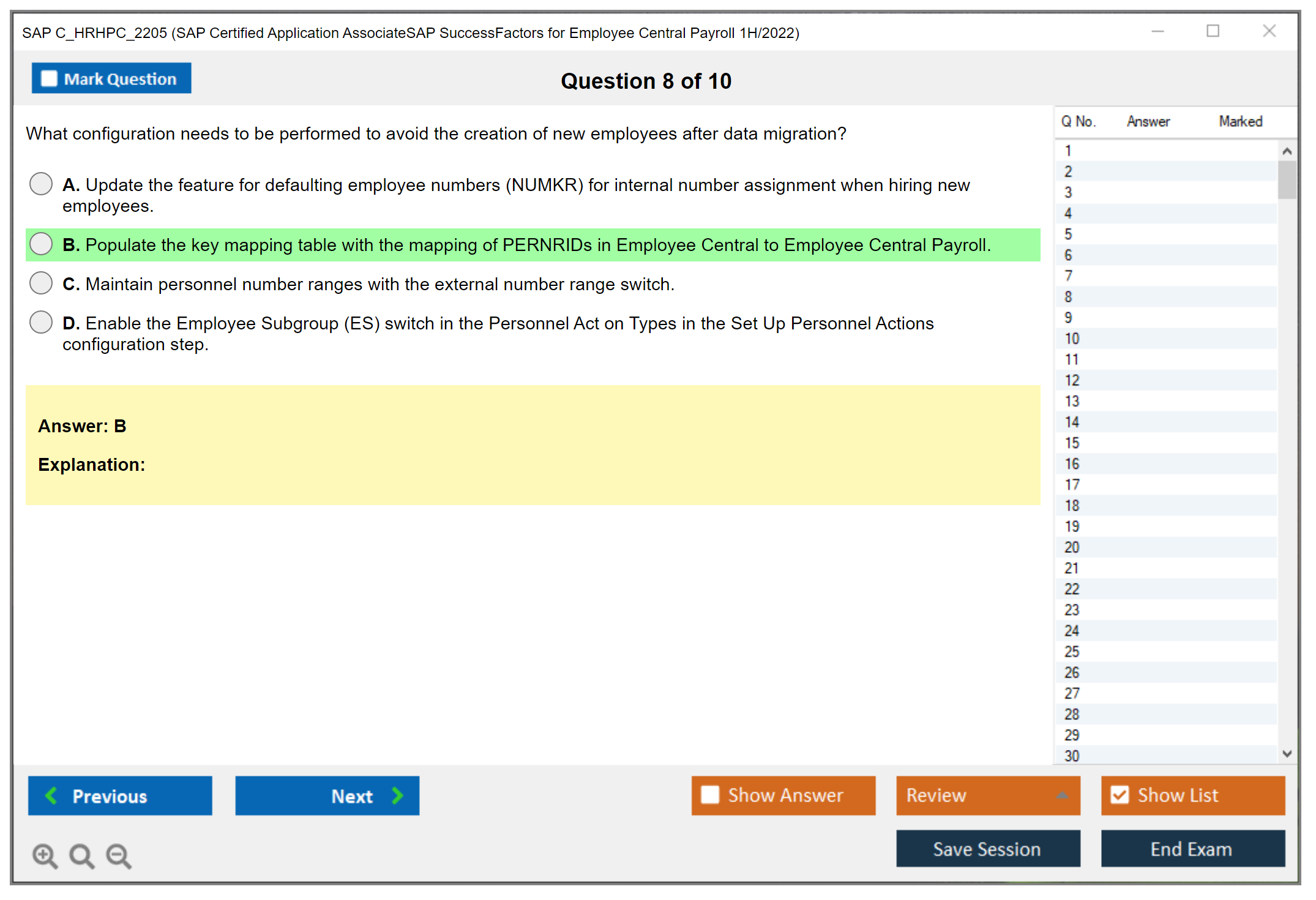The width and height of the screenshot is (1316, 900).
Task: Click the reset zoom magnifier icon
Action: (81, 855)
